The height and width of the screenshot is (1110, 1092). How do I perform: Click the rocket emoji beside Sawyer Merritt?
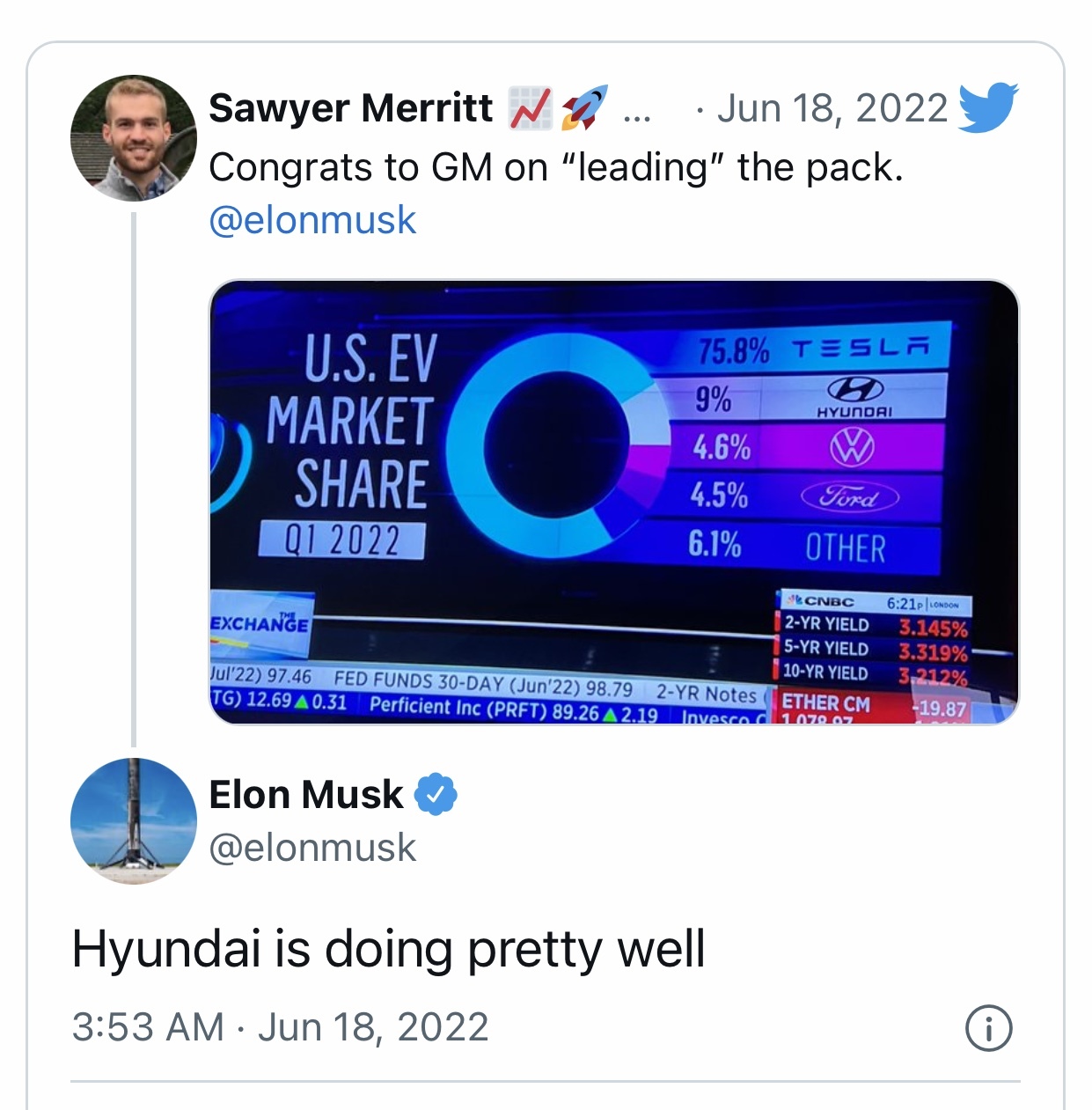tap(584, 108)
